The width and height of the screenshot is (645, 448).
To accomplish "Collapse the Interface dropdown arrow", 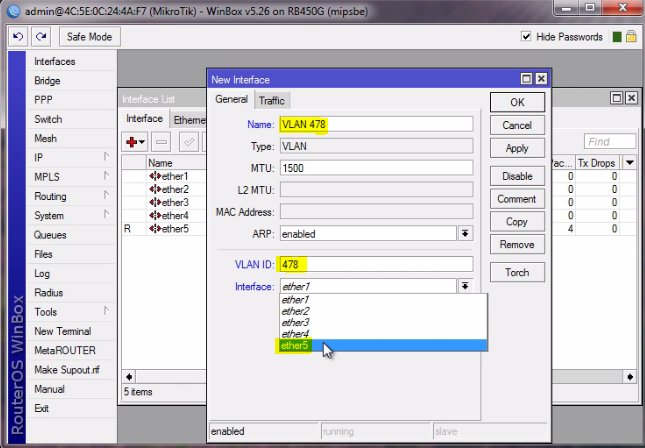I will pos(465,286).
